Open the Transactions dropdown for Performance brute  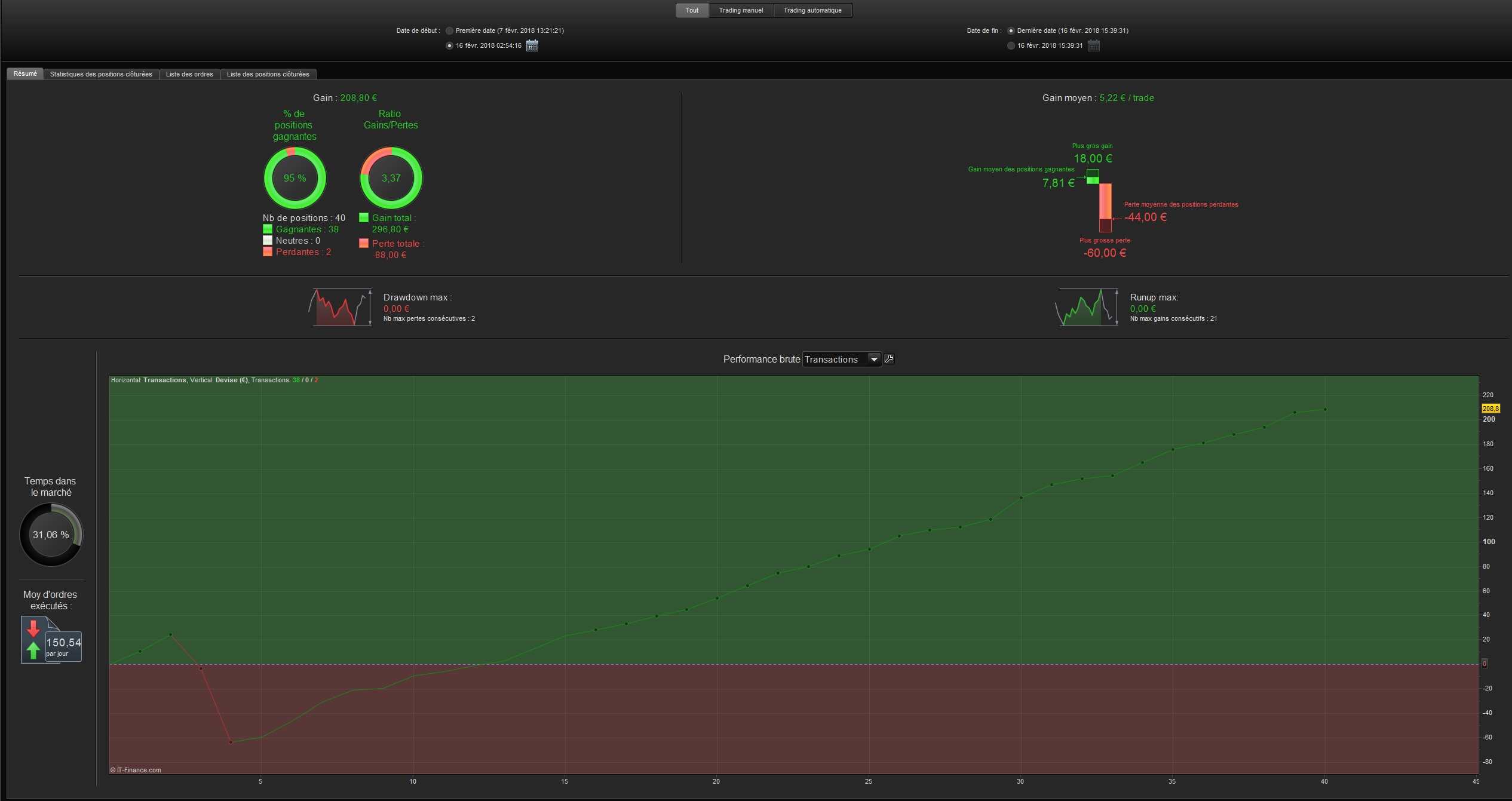pyautogui.click(x=873, y=359)
